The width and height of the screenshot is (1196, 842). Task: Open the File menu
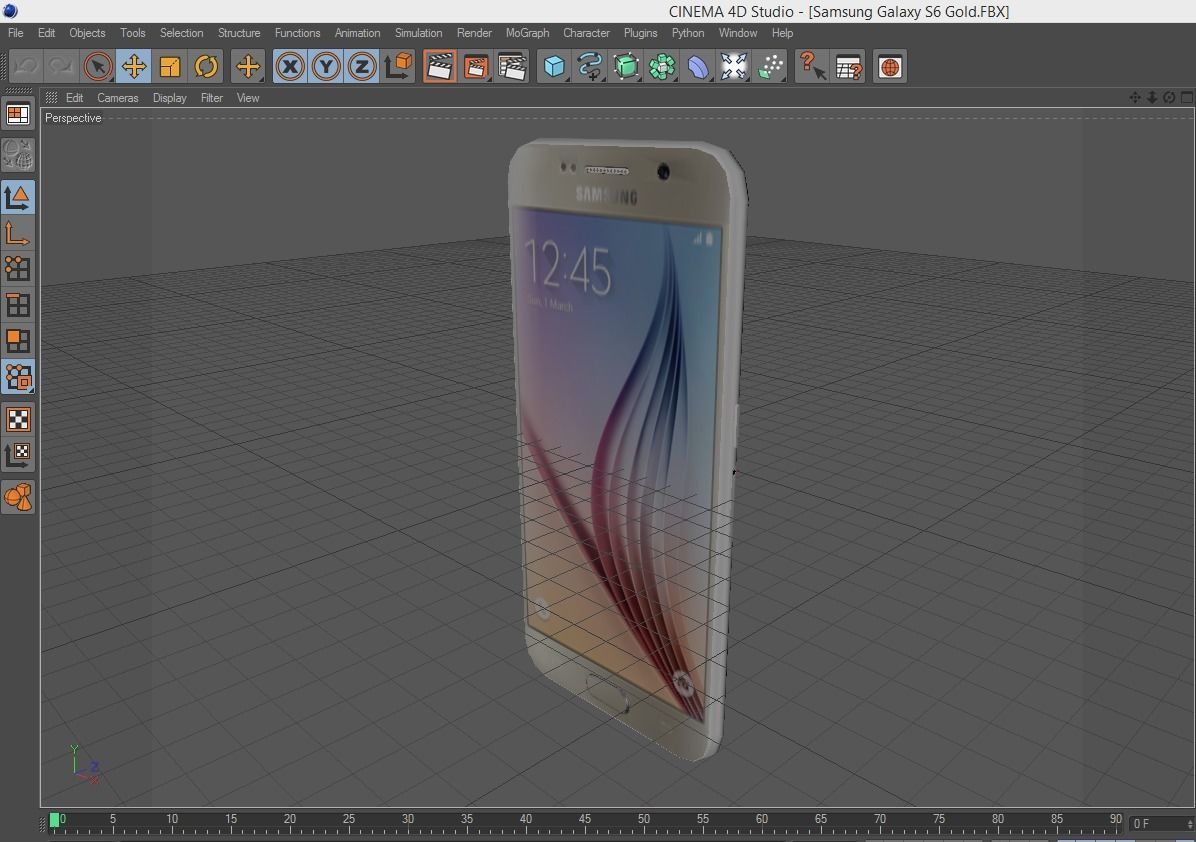(15, 33)
